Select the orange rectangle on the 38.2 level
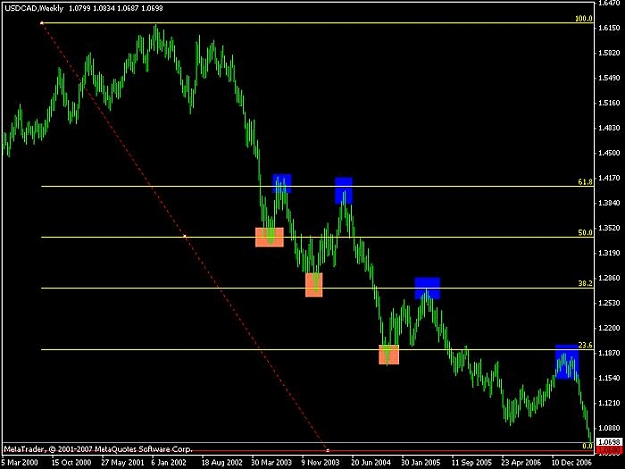Image resolution: width=625 pixels, height=469 pixels. pos(314,285)
